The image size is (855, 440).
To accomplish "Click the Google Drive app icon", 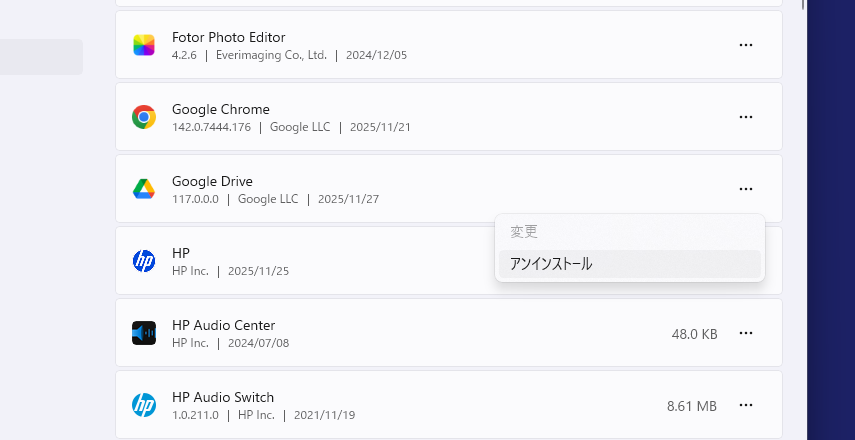I will (x=144, y=189).
